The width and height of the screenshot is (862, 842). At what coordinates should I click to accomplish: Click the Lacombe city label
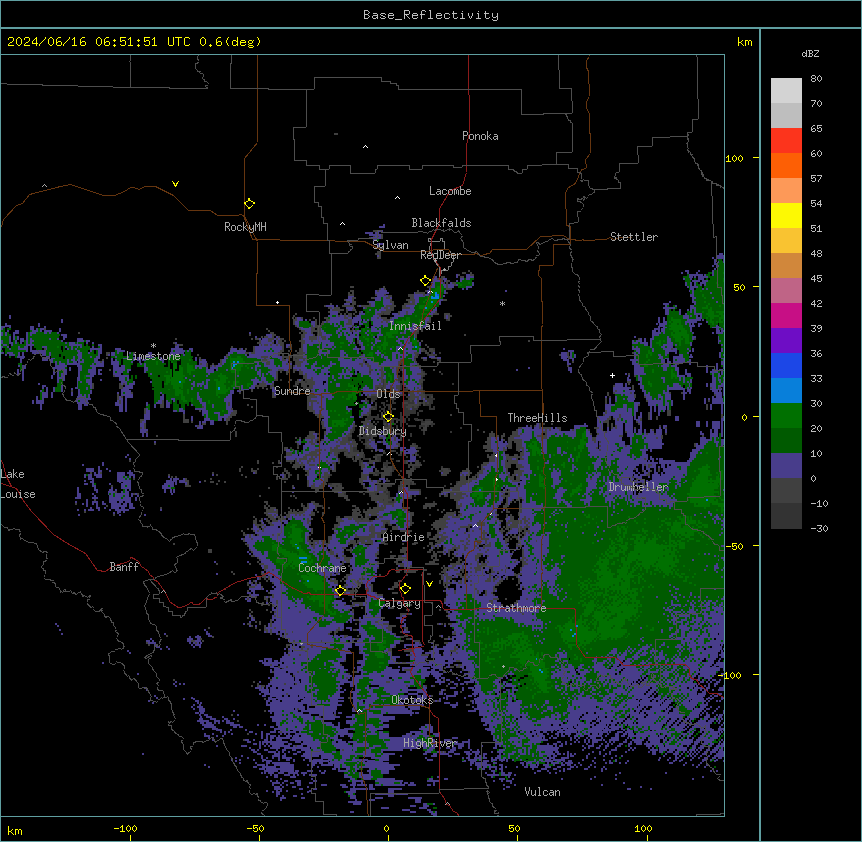point(450,191)
